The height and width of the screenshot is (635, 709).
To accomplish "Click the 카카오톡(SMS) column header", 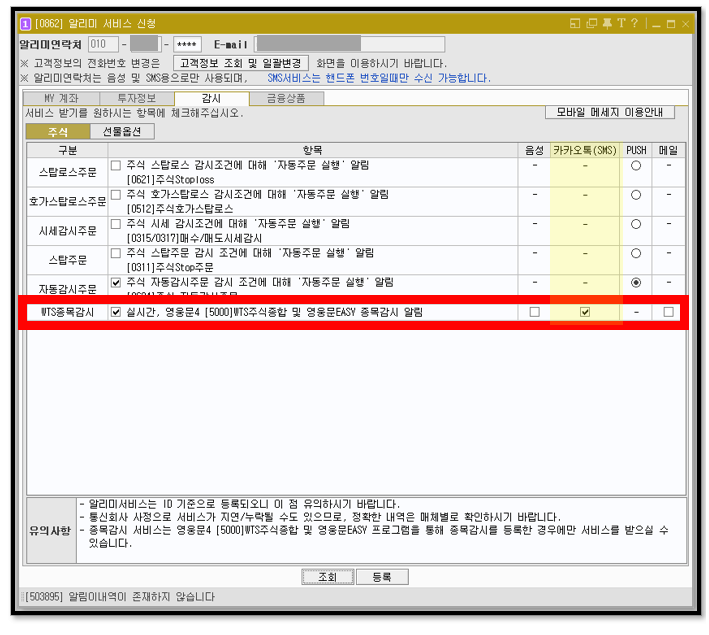I will [x=585, y=150].
